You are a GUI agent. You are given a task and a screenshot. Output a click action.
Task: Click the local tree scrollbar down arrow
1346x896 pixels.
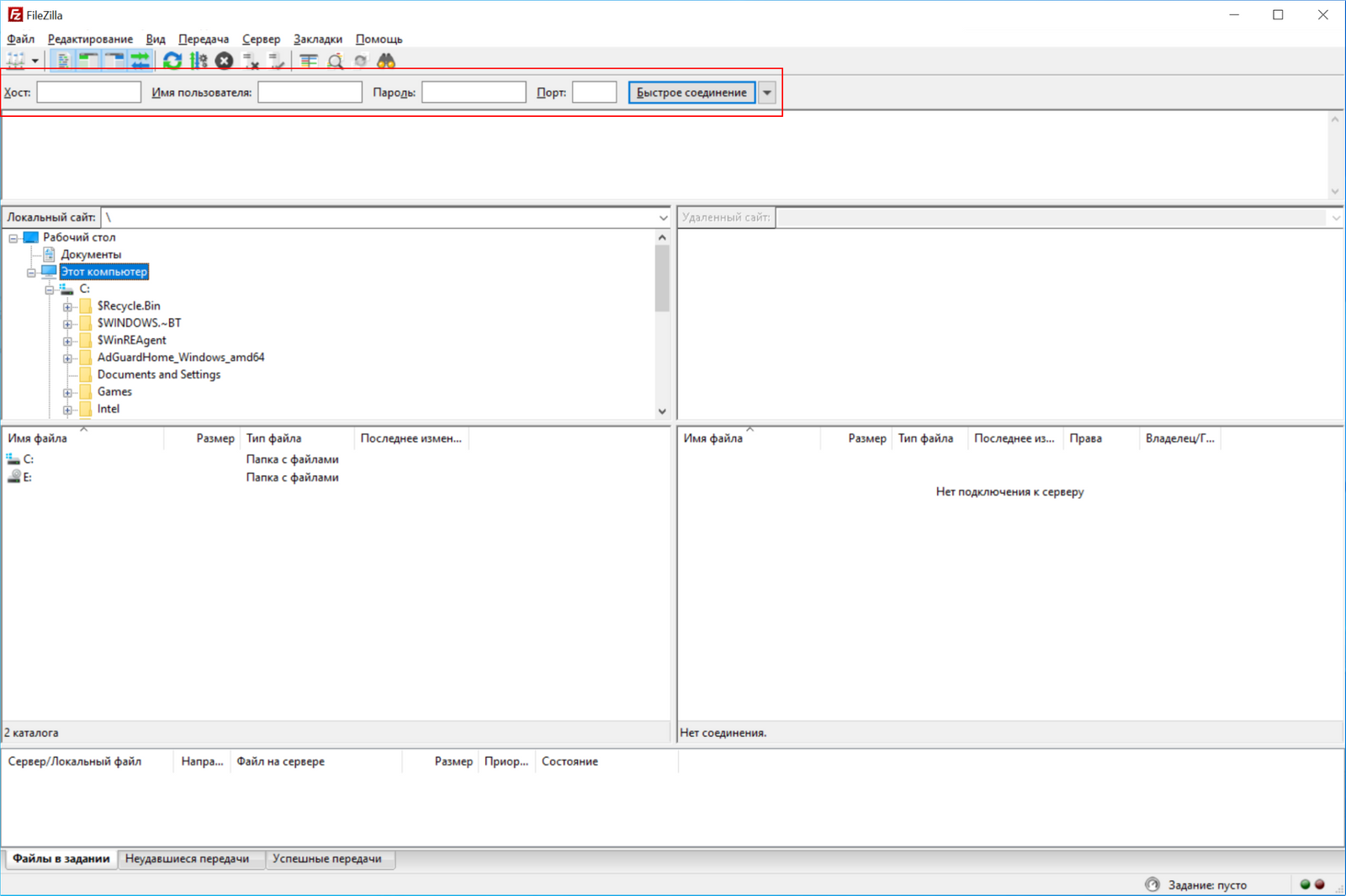click(662, 411)
